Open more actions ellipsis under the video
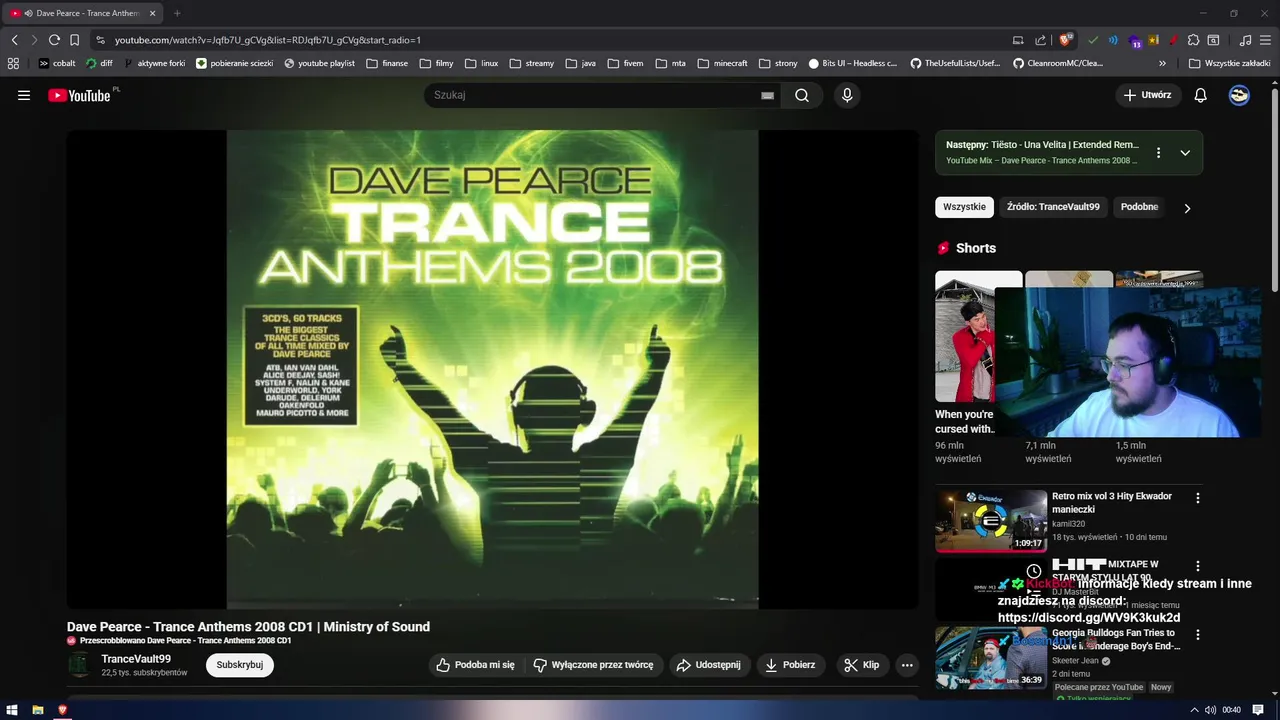The height and width of the screenshot is (720, 1280). click(907, 665)
